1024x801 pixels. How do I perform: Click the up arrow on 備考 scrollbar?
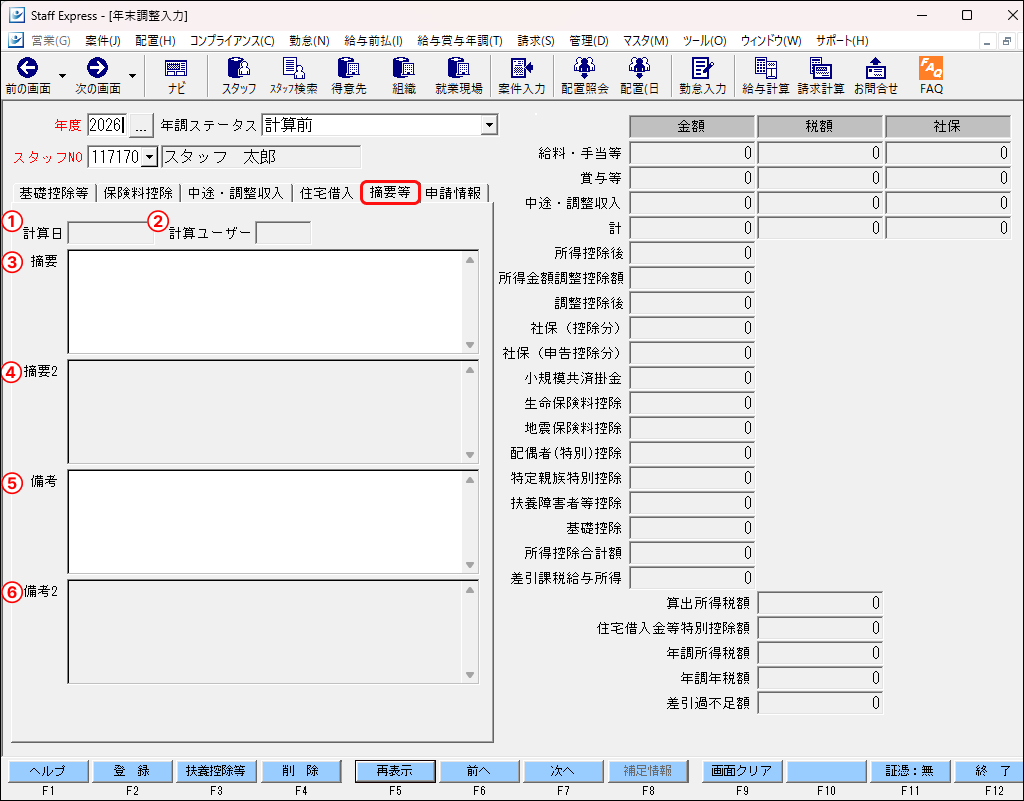click(470, 480)
